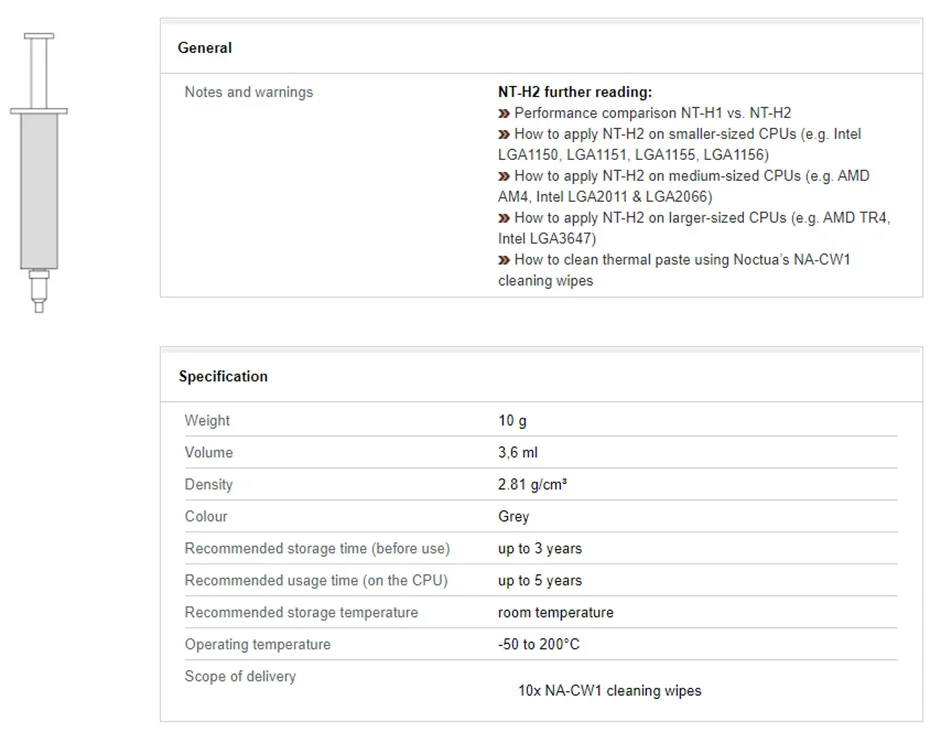Open Performance comparison NT-H1 vs. NT-H2 link

pos(652,114)
